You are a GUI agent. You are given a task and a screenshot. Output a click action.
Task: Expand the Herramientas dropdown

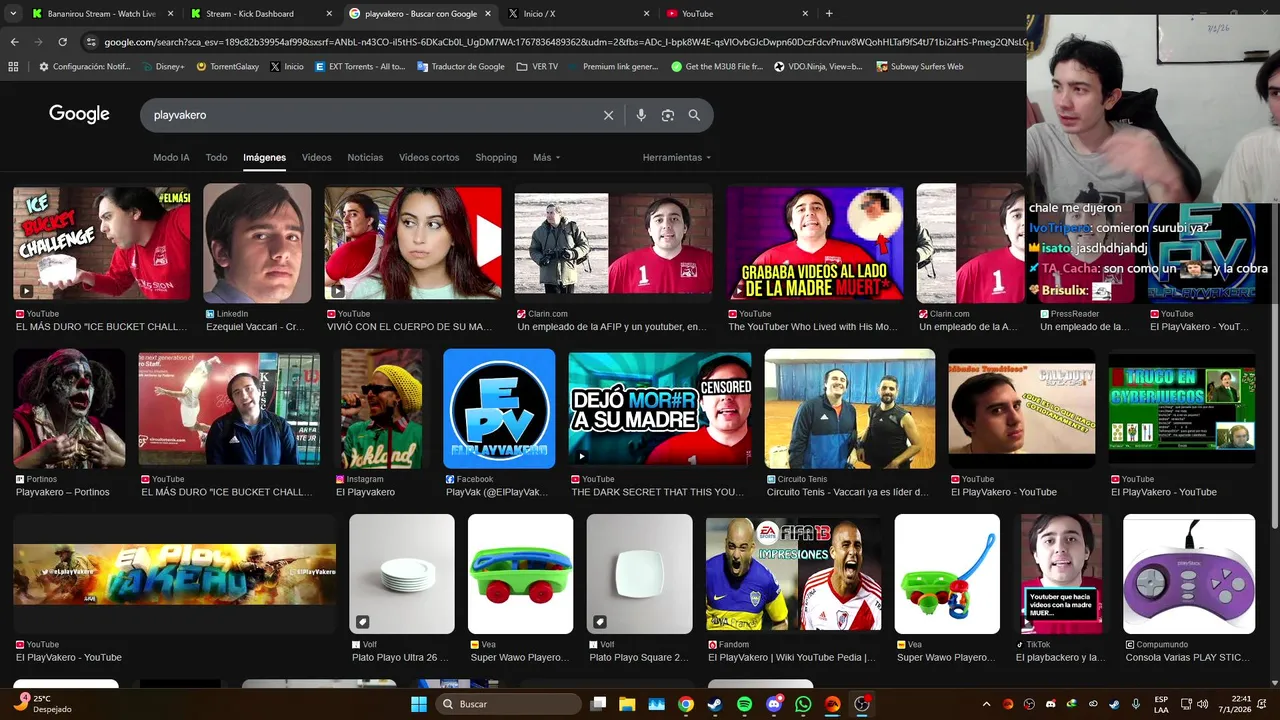pyautogui.click(x=677, y=157)
